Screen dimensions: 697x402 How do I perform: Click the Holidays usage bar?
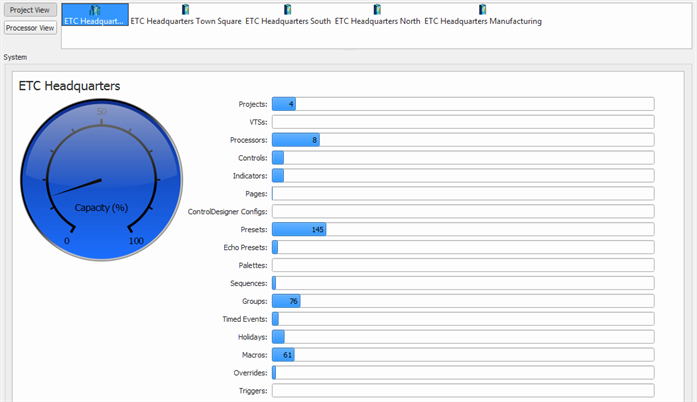pyautogui.click(x=463, y=337)
